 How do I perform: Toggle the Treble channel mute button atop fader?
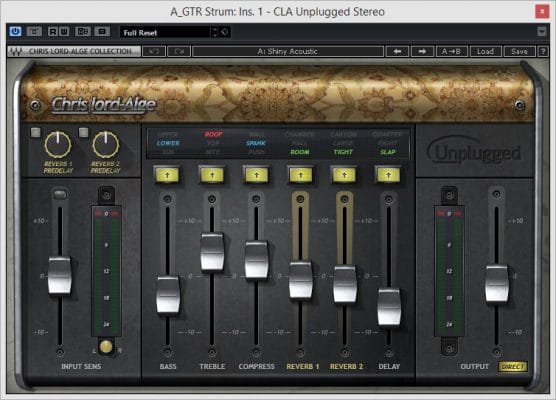coord(212,174)
